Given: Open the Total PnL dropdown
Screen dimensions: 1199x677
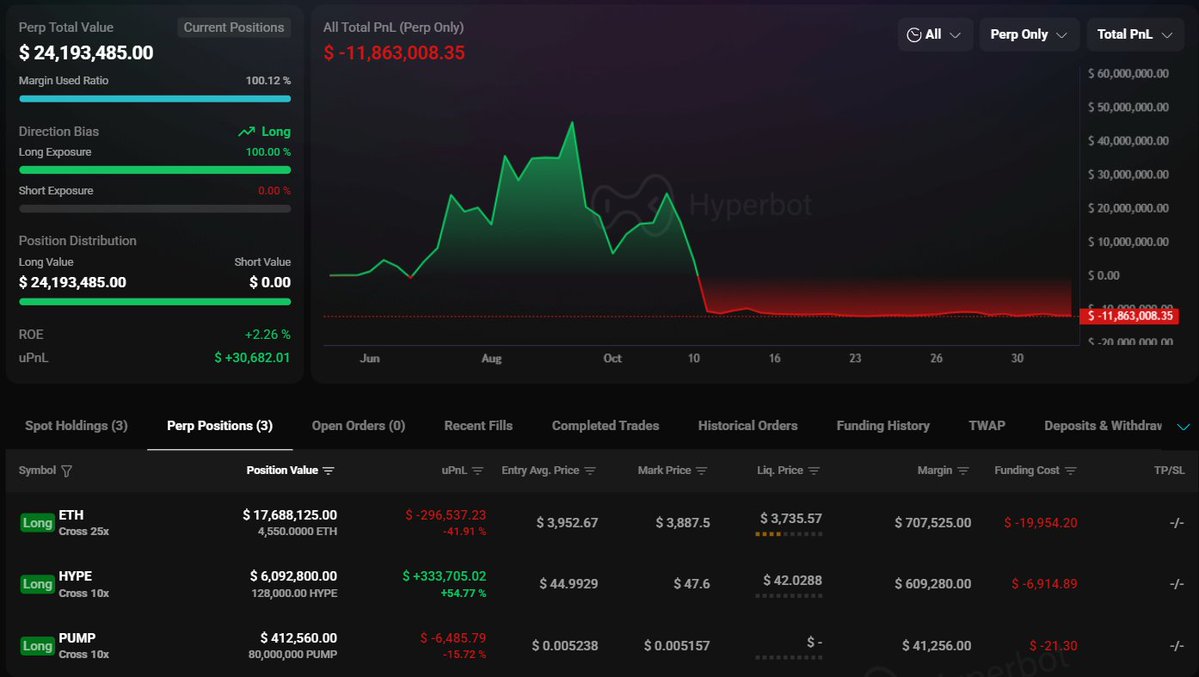Looking at the screenshot, I should 1135,34.
